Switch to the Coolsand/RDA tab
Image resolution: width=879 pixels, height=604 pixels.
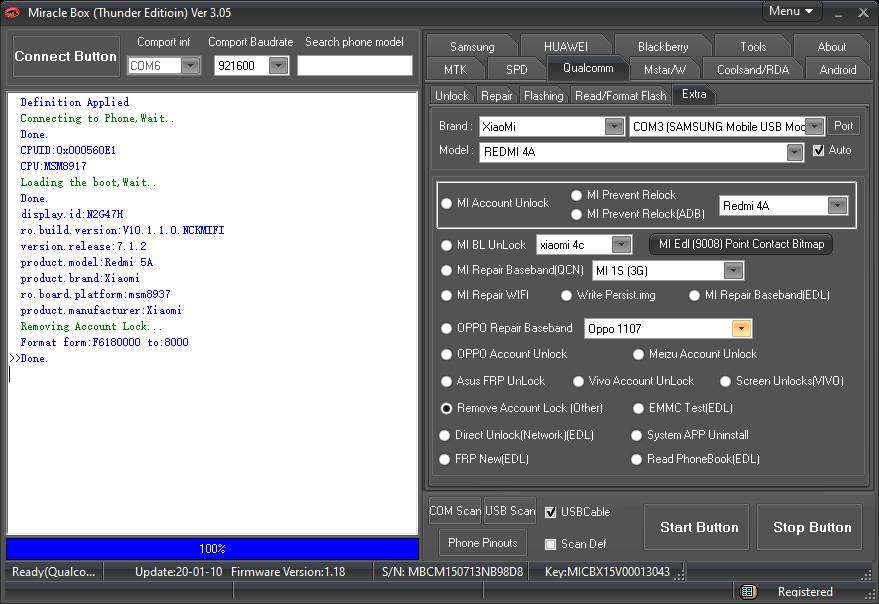(x=753, y=70)
